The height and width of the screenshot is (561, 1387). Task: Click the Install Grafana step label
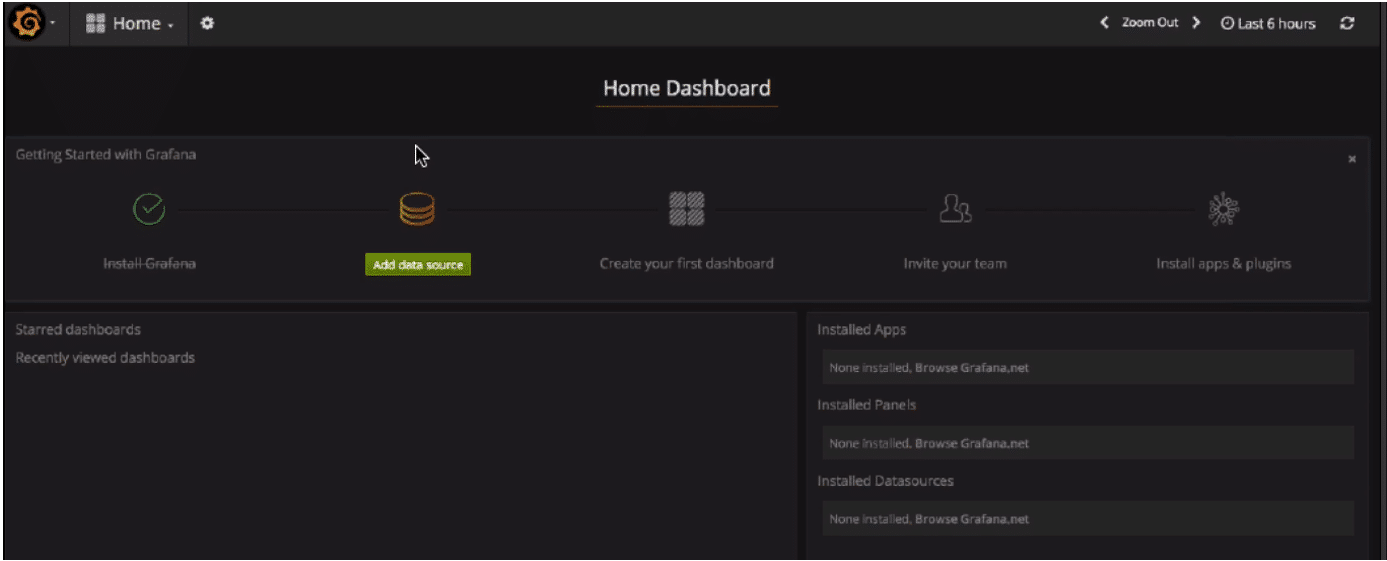point(149,264)
